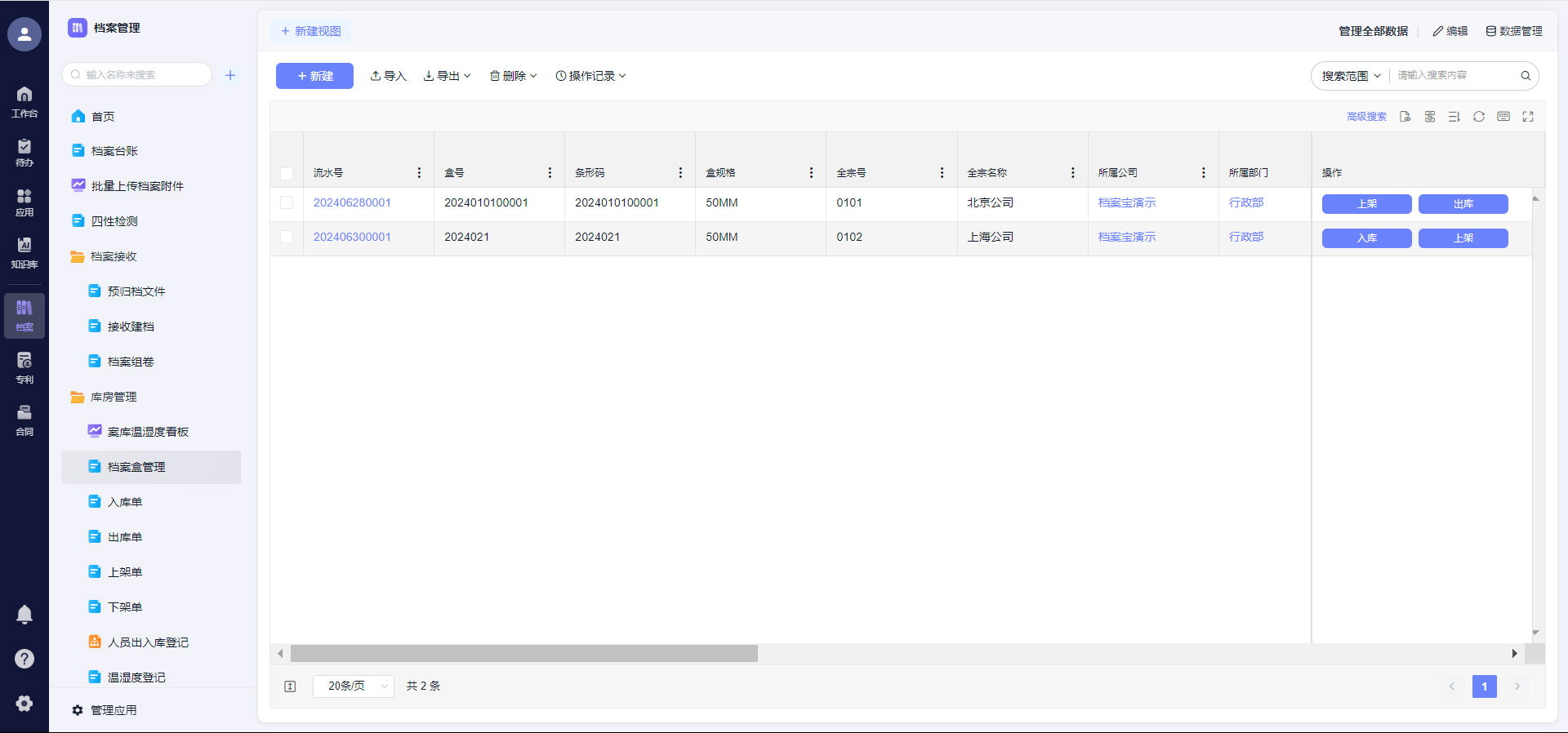Click the magnifier search icon at top right

(1525, 76)
